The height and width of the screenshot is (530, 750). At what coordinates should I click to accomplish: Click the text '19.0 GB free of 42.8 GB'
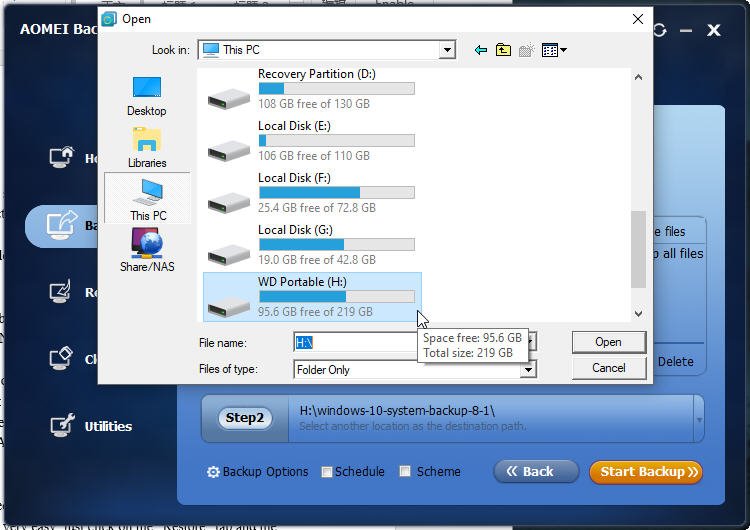pyautogui.click(x=317, y=260)
